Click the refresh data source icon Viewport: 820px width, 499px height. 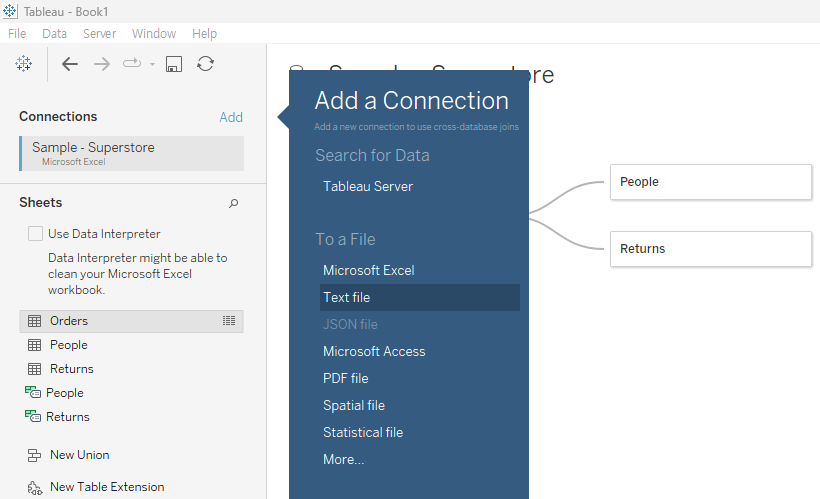206,64
